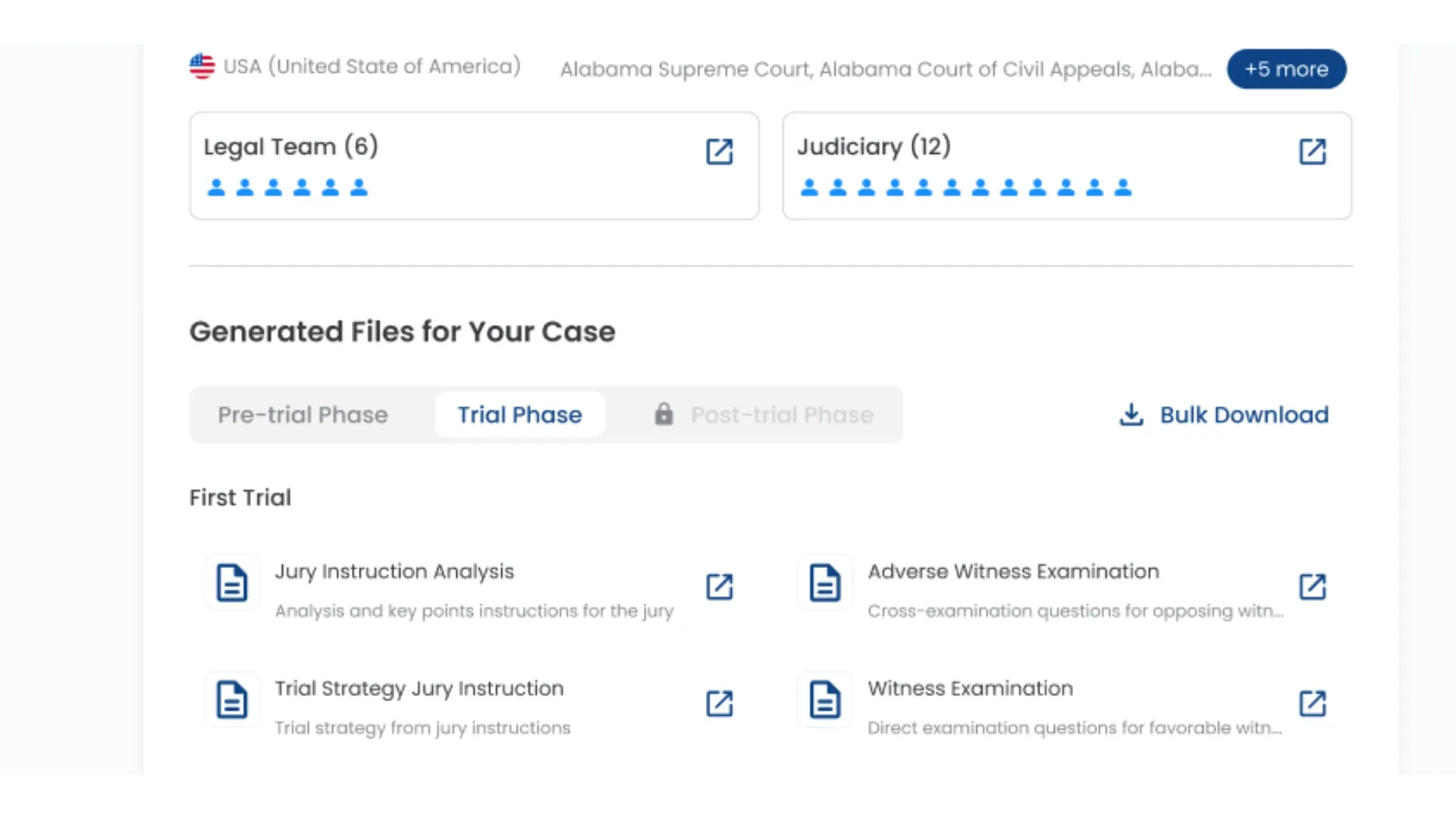Image resolution: width=1456 pixels, height=819 pixels.
Task: Click 'Analysis and key points instructions for the jury'
Action: [x=474, y=611]
